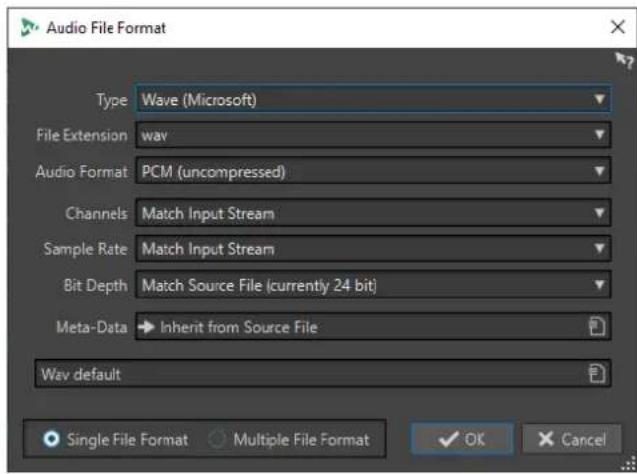The image size is (637, 474).
Task: Click the resize grip in dialog corner
Action: [630, 465]
